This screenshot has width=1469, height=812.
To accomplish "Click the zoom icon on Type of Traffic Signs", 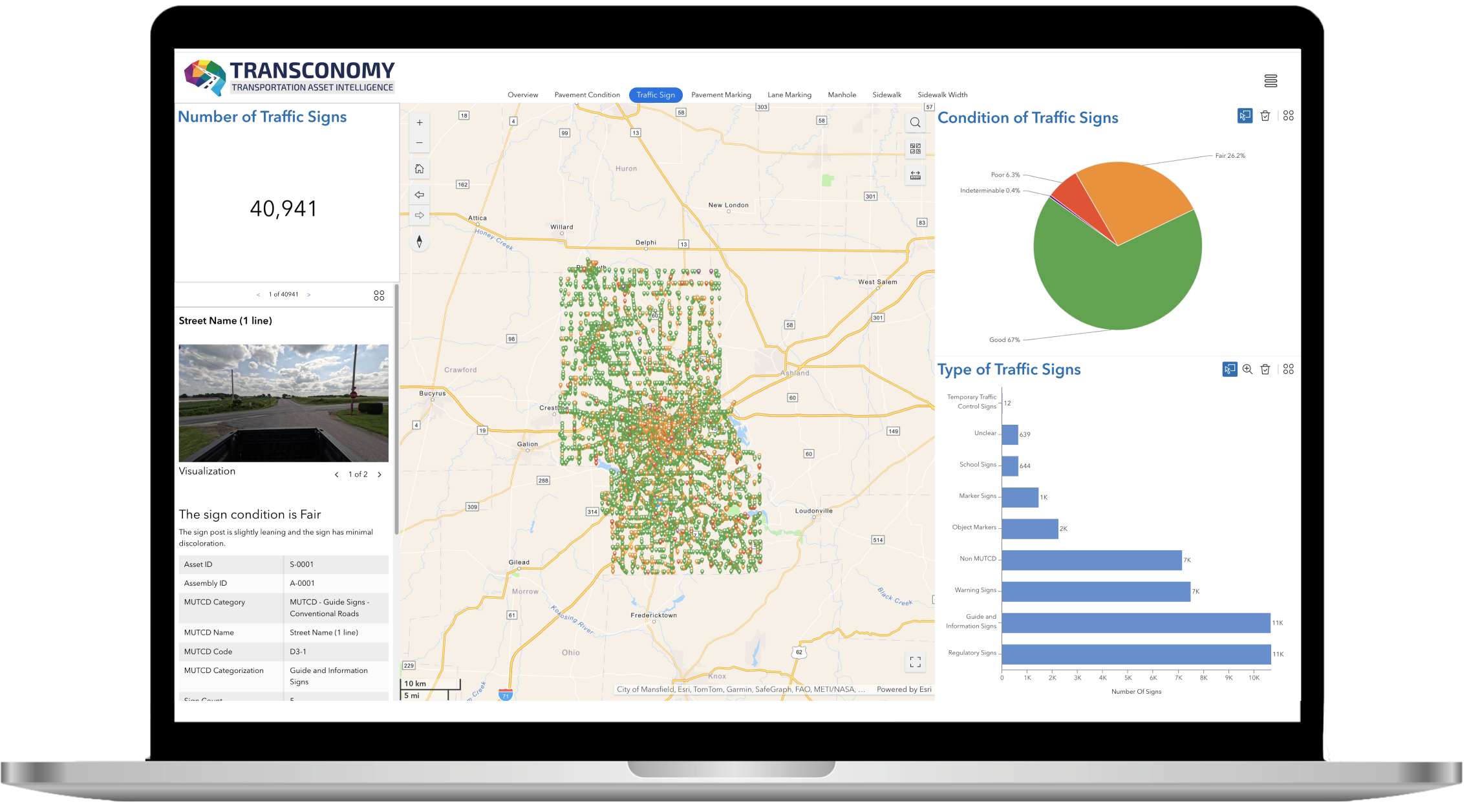I will tap(1246, 369).
